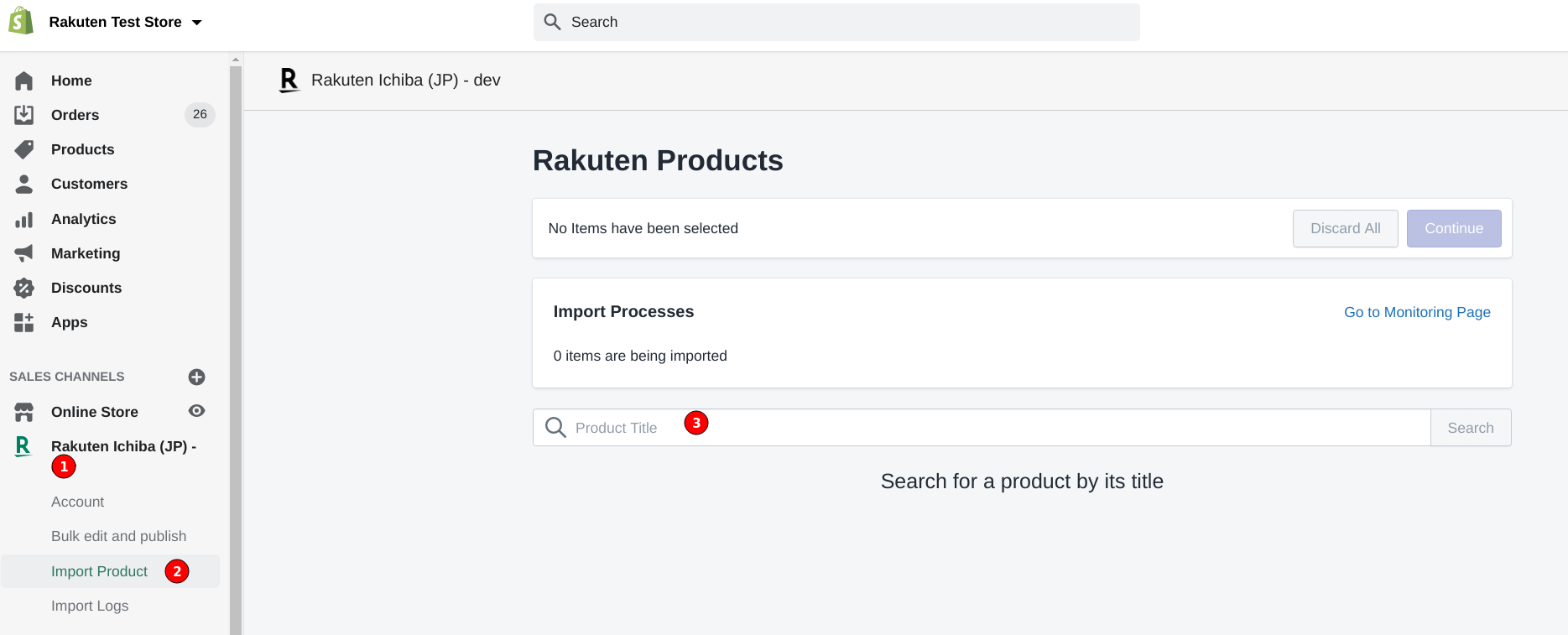Image resolution: width=1568 pixels, height=635 pixels.
Task: Click the Continue button
Action: [x=1454, y=228]
